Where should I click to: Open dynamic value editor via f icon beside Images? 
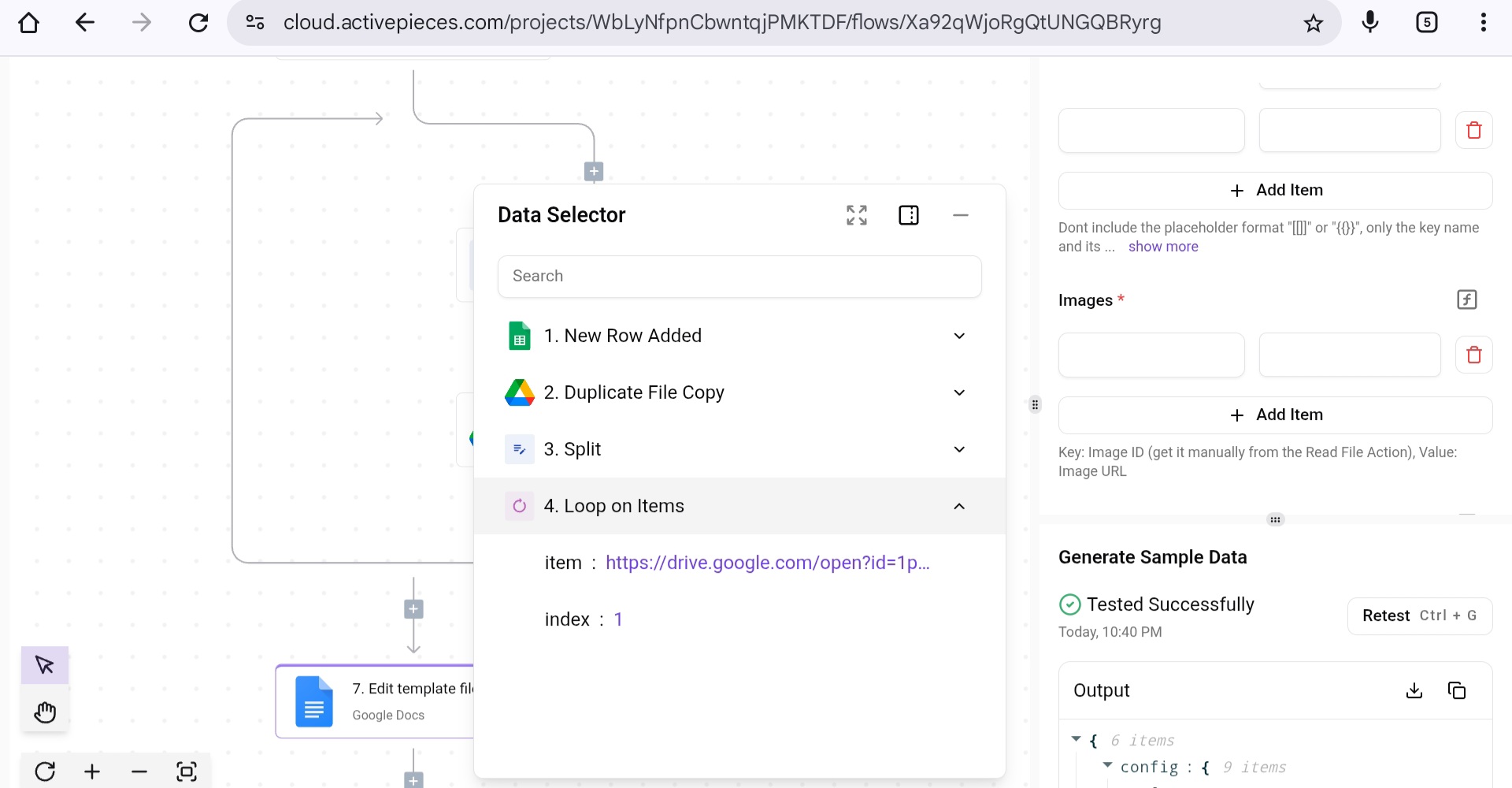(x=1467, y=299)
